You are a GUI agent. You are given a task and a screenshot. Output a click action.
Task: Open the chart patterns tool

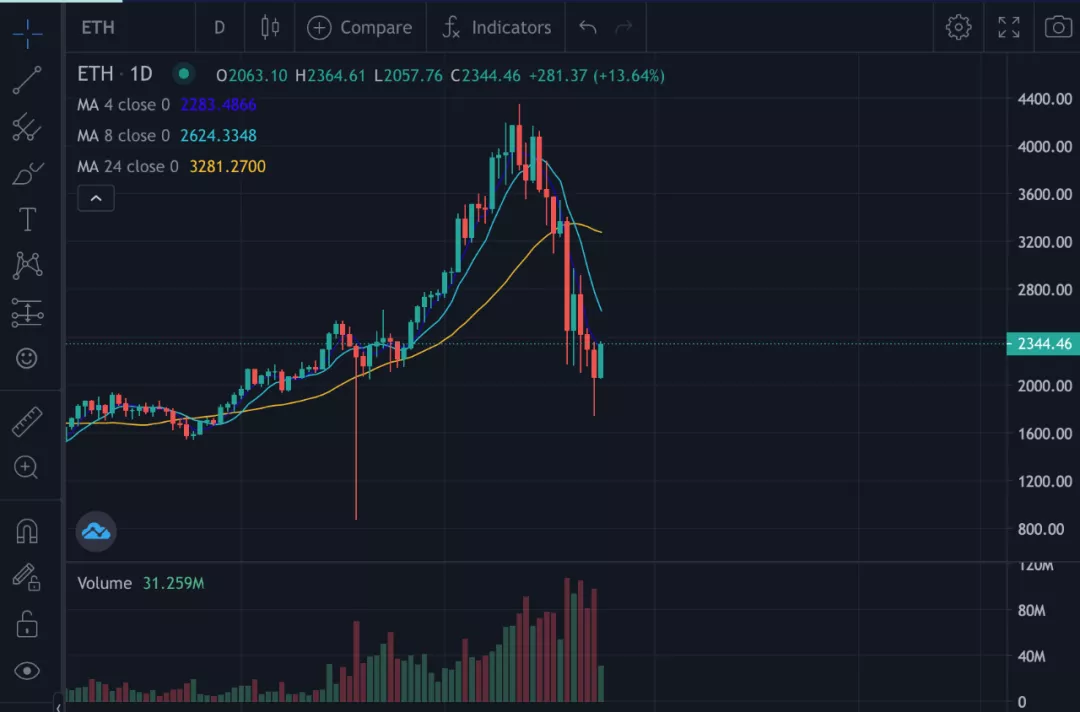point(27,265)
